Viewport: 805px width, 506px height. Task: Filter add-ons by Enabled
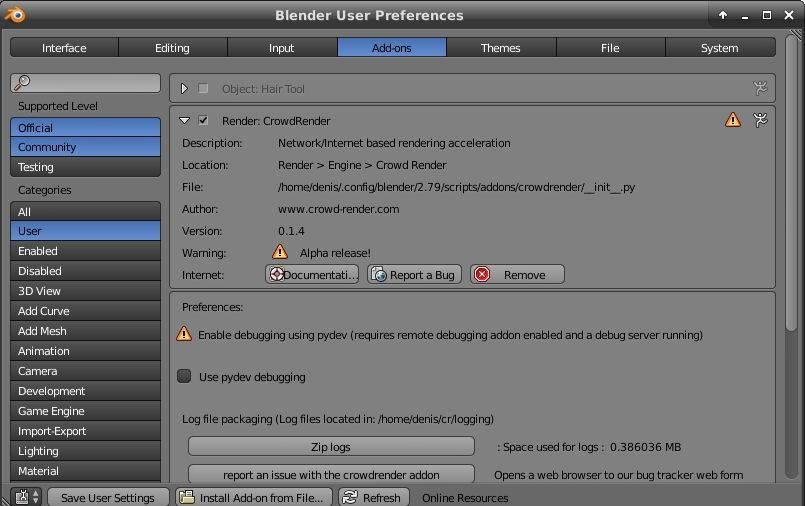pyautogui.click(x=85, y=251)
